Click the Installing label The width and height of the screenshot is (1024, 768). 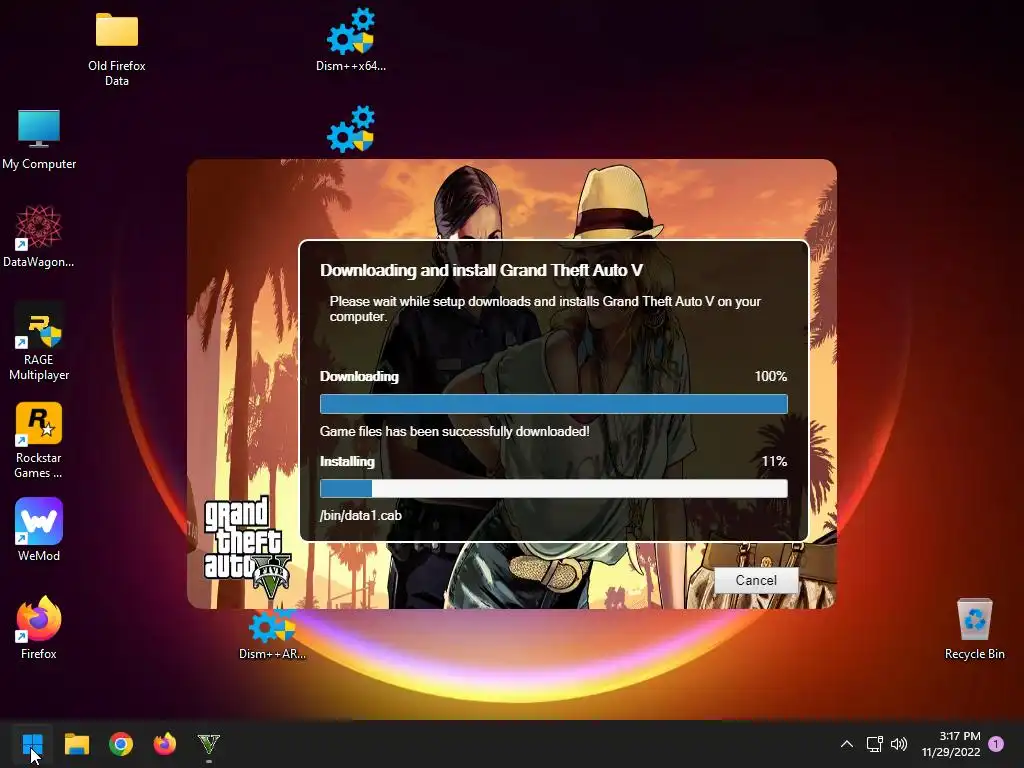pyautogui.click(x=347, y=461)
